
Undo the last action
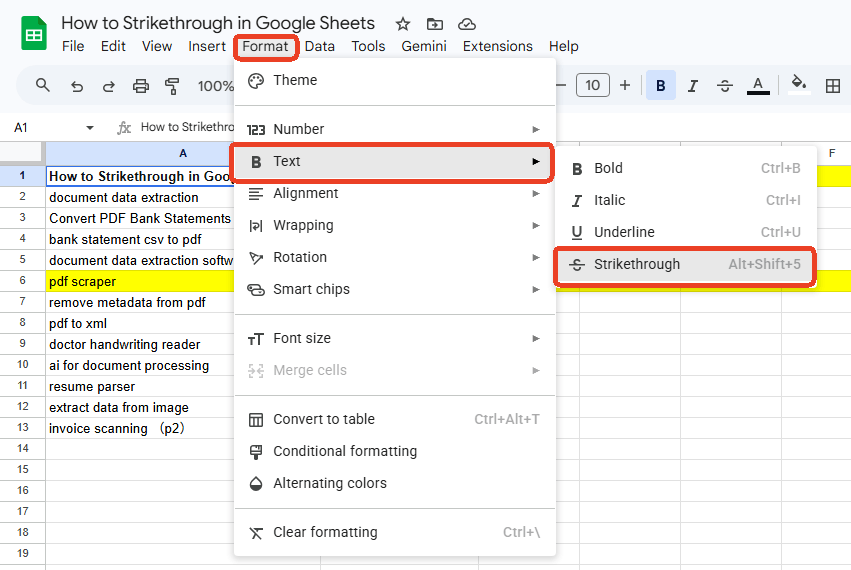coord(77,86)
